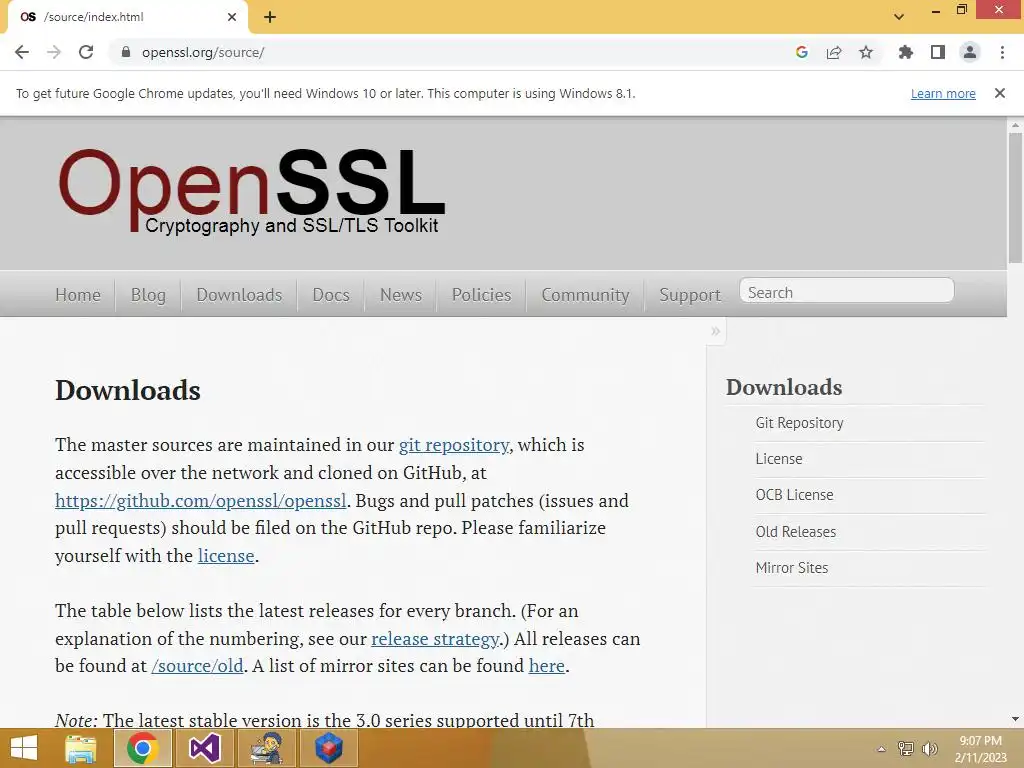Dismiss the Chrome update notification bar
This screenshot has height=768, width=1024.
point(1000,93)
